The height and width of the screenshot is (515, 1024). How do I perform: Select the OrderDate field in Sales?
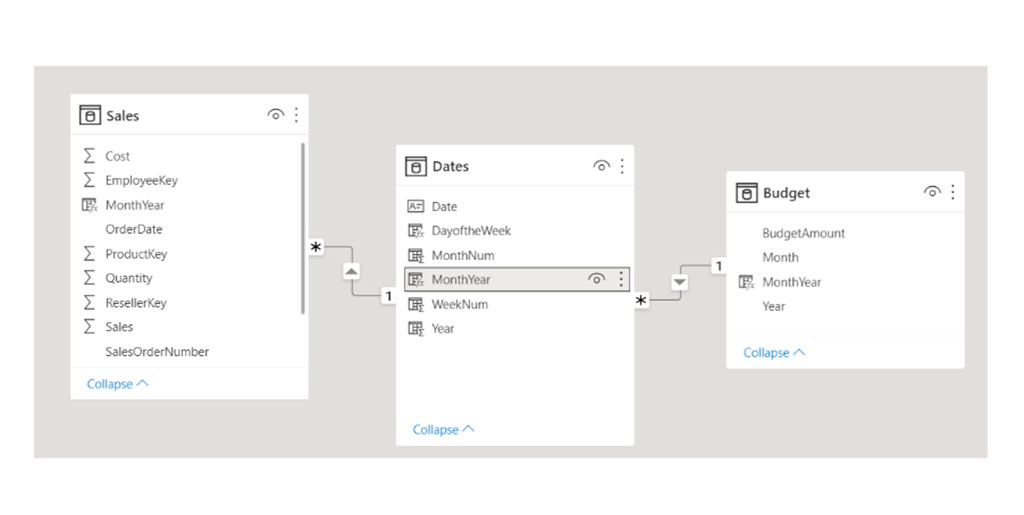(133, 230)
